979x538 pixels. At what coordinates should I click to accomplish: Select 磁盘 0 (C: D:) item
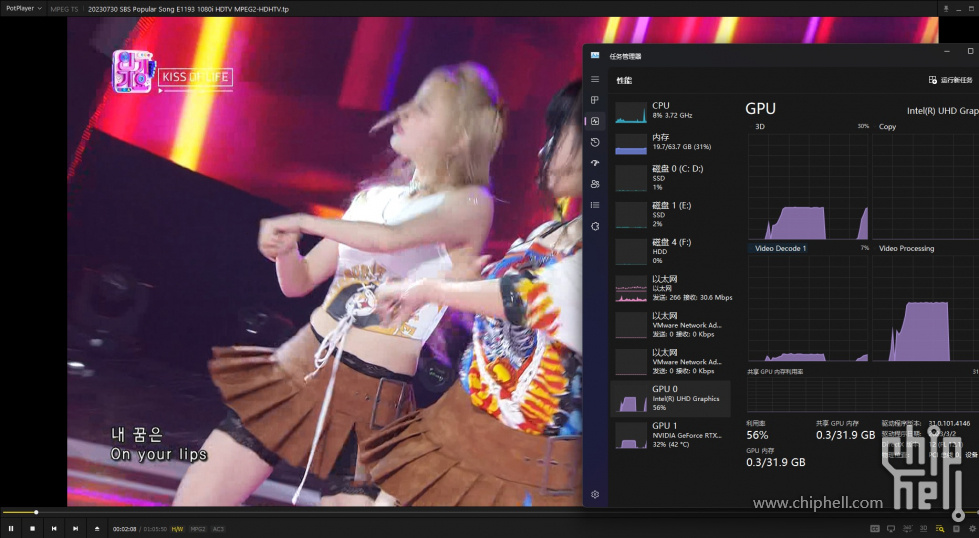click(x=671, y=178)
